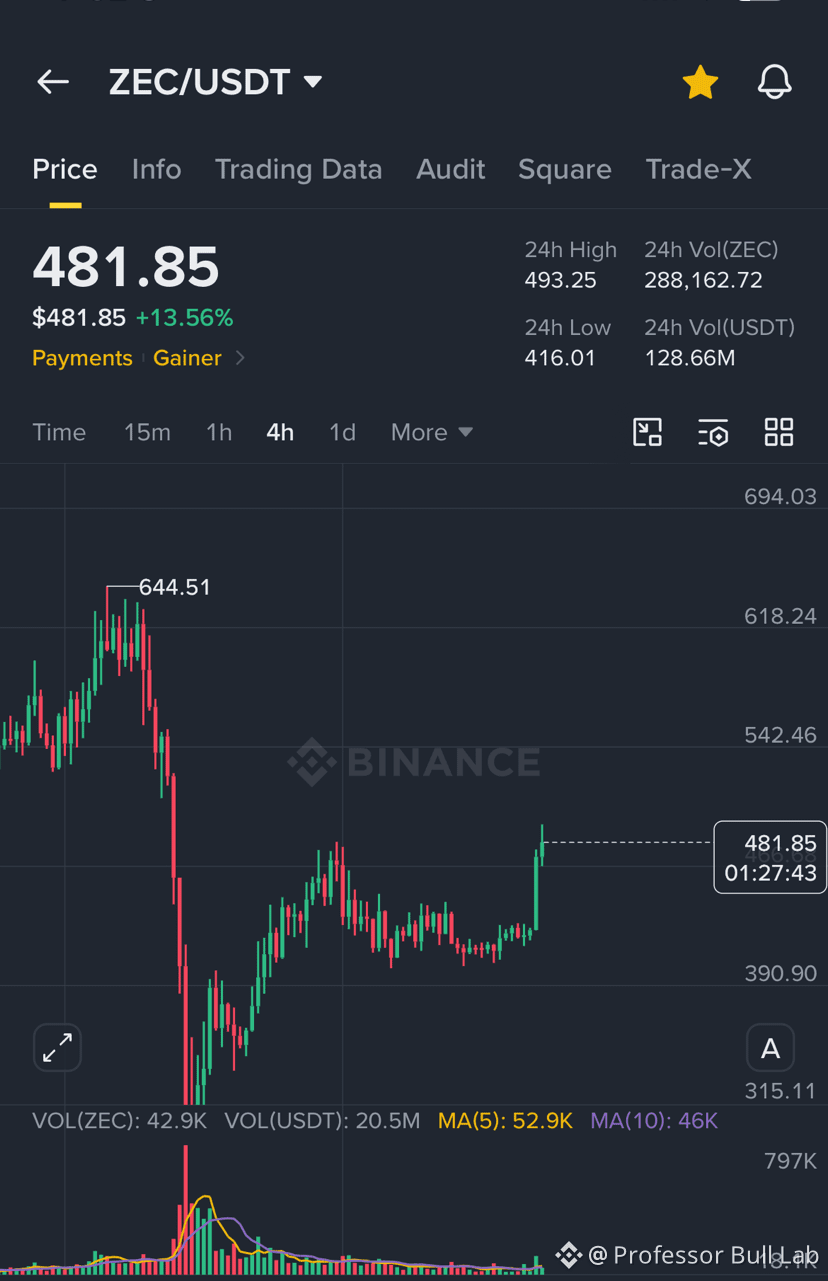Screen dimensions: 828x1281
Task: Open the grid layout icon
Action: [x=779, y=432]
